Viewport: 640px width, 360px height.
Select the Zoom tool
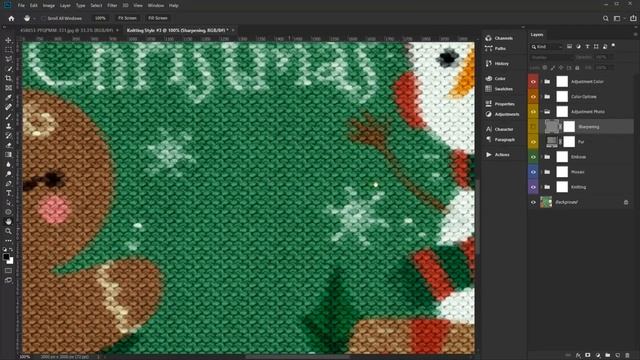[8, 231]
